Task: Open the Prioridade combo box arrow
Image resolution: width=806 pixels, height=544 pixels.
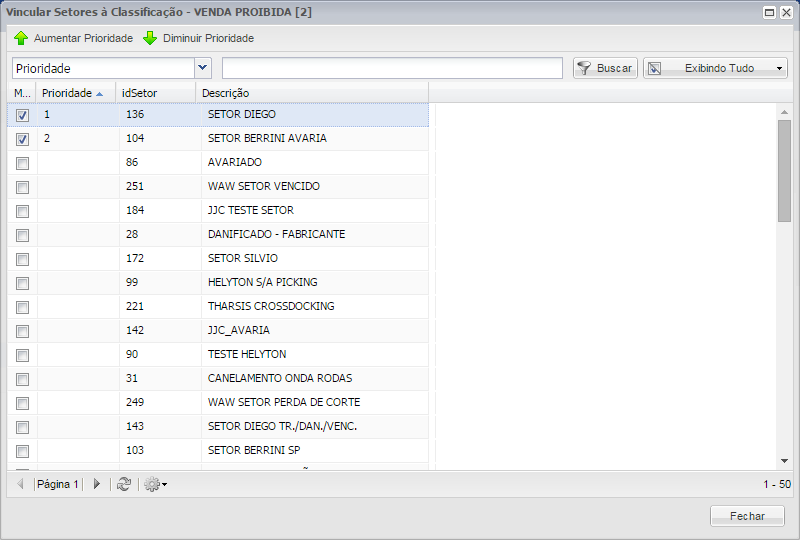Action: coord(202,68)
